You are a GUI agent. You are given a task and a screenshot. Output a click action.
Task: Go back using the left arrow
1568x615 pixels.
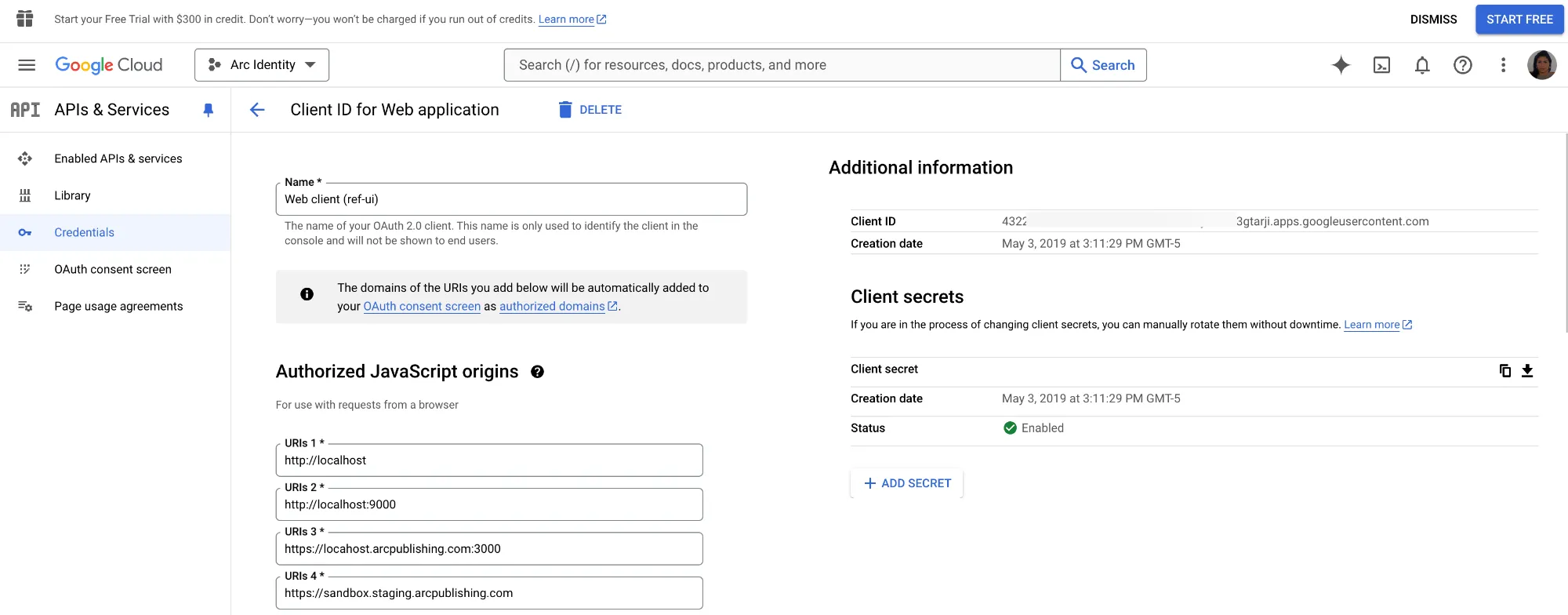pyautogui.click(x=257, y=110)
